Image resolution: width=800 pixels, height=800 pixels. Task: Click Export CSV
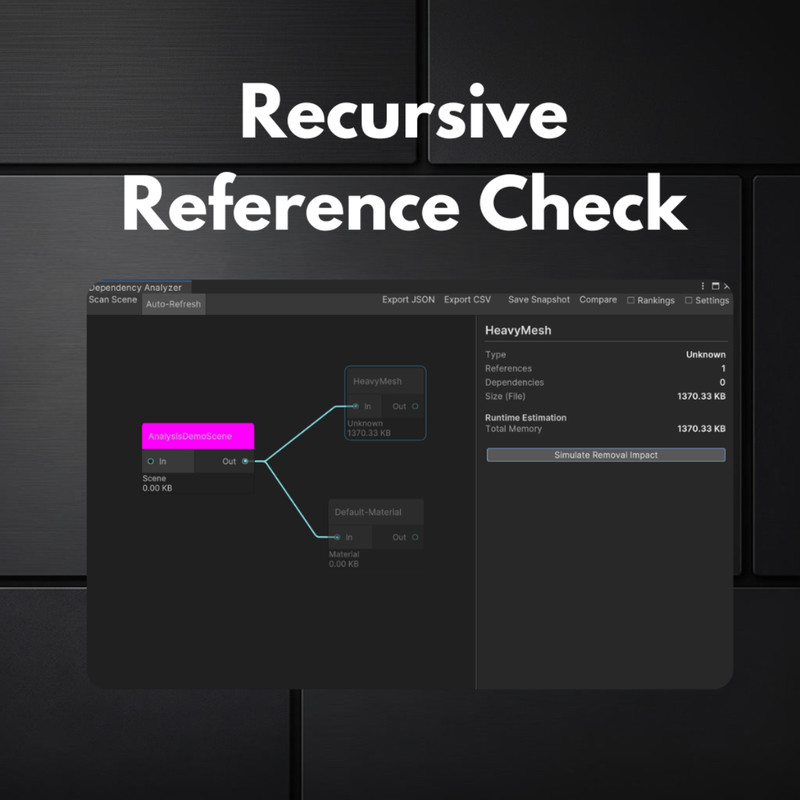(x=466, y=299)
